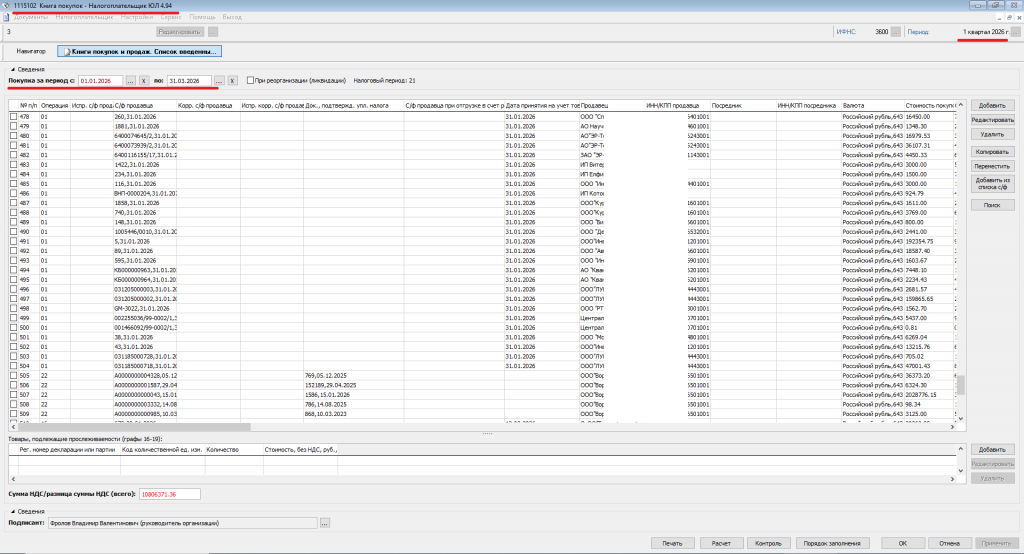Image resolution: width=1024 pixels, height=554 pixels.
Task: Click the horizontal scrollbar thumb of purchases table
Action: point(135,427)
